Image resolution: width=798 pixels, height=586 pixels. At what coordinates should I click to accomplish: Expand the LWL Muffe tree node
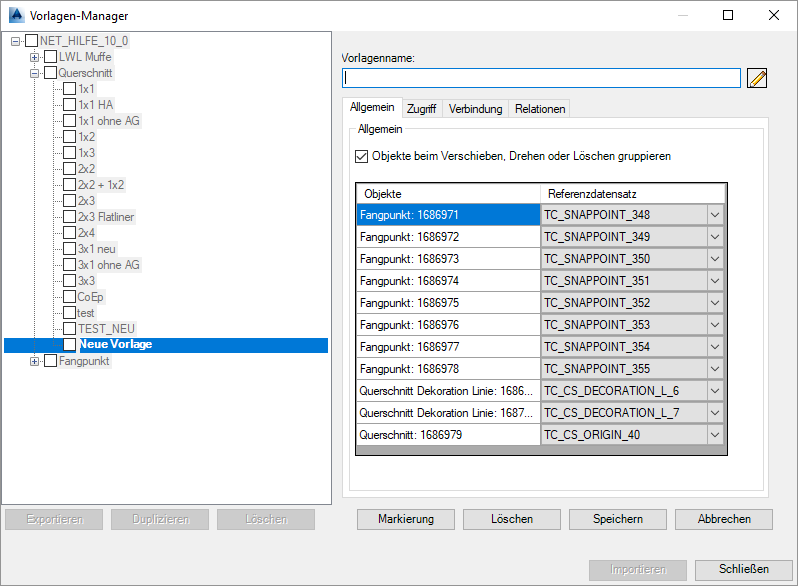(x=34, y=57)
